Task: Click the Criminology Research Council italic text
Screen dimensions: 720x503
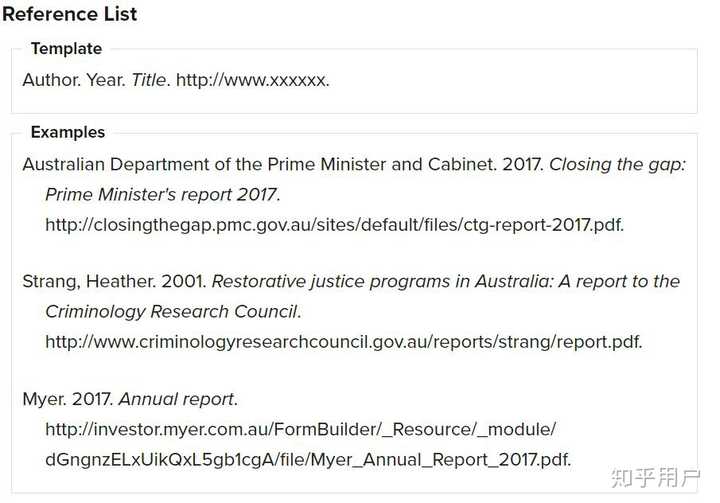Action: click(172, 311)
